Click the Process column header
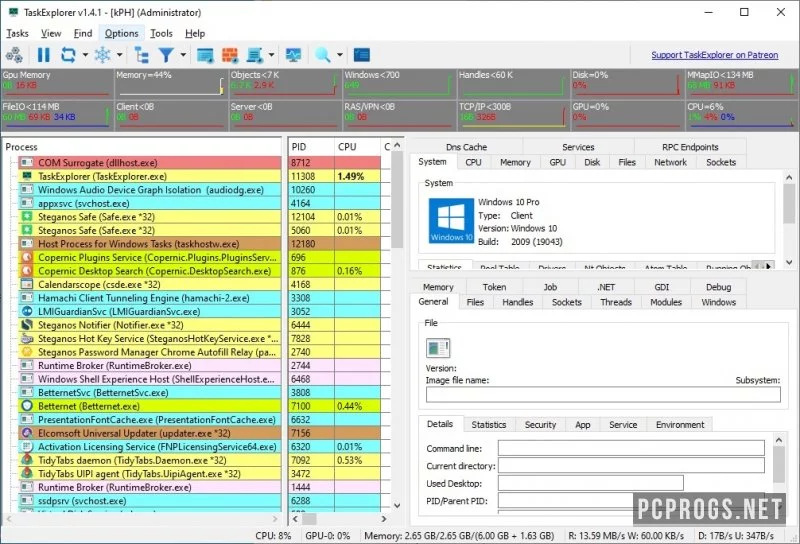Screen dimensions: 800x544 142,147
